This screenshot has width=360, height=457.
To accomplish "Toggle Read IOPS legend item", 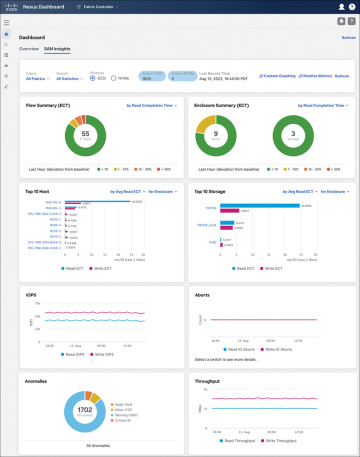I will click(x=72, y=354).
